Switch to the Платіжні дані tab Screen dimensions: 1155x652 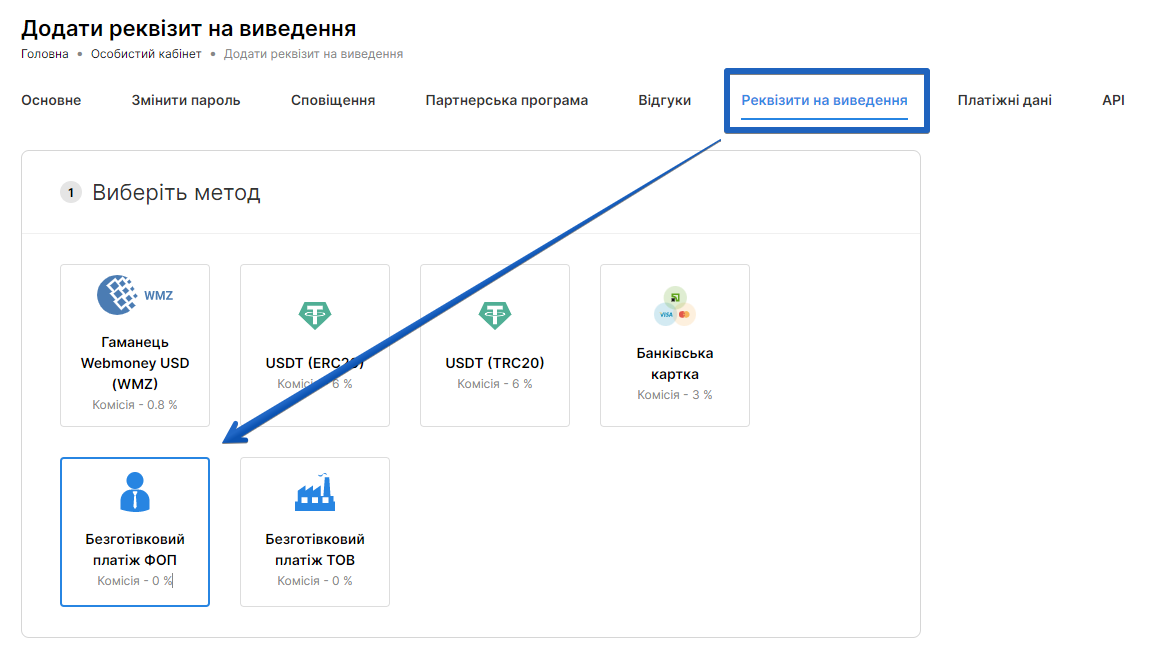[1004, 100]
